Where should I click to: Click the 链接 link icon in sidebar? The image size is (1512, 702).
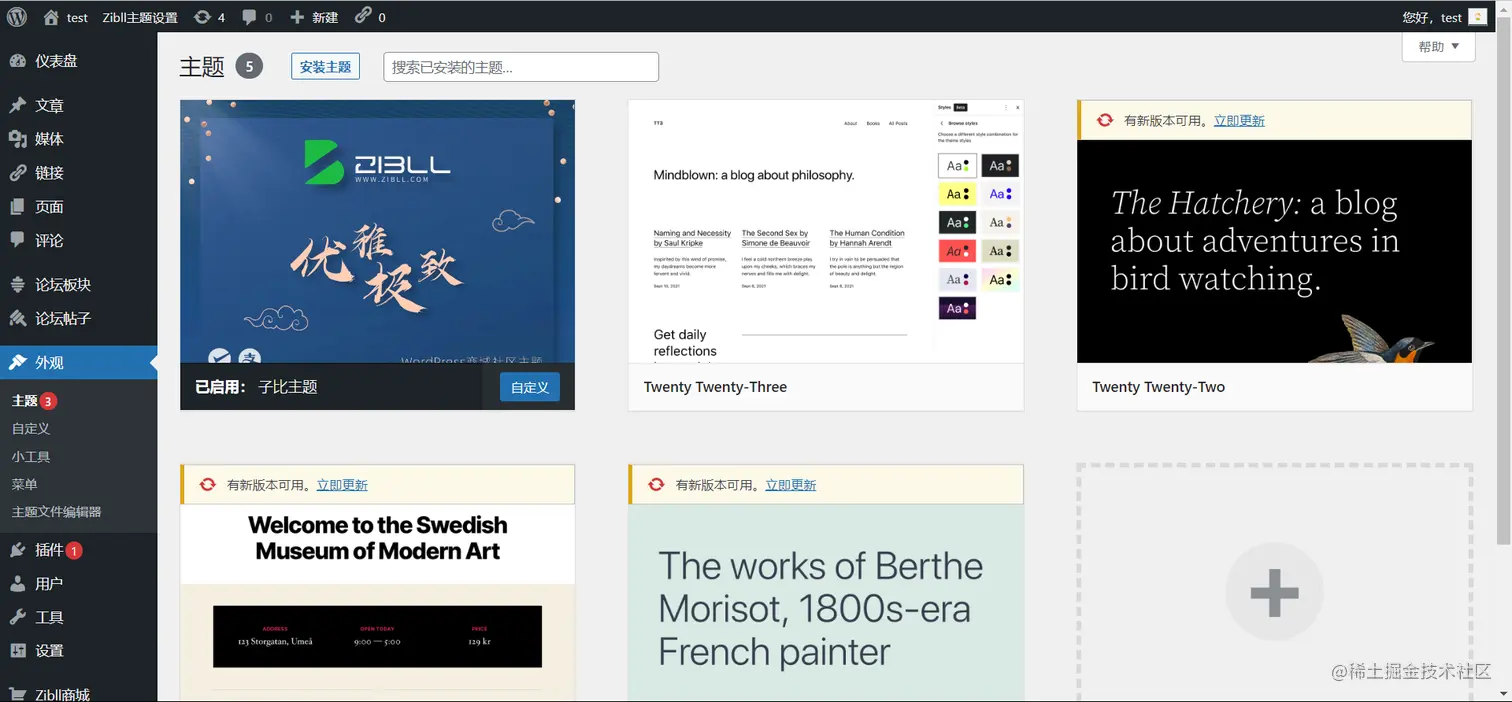(18, 173)
